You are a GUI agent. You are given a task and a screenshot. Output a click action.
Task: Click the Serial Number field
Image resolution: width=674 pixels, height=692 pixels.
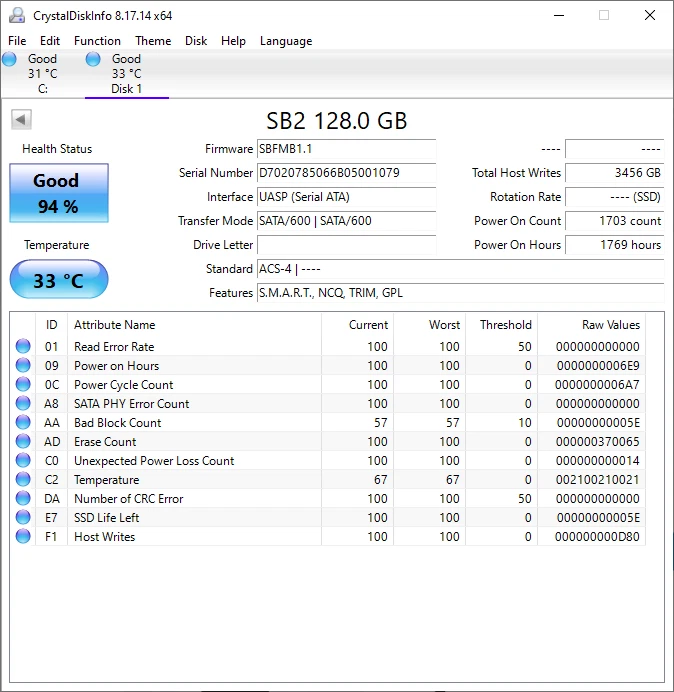pyautogui.click(x=346, y=173)
